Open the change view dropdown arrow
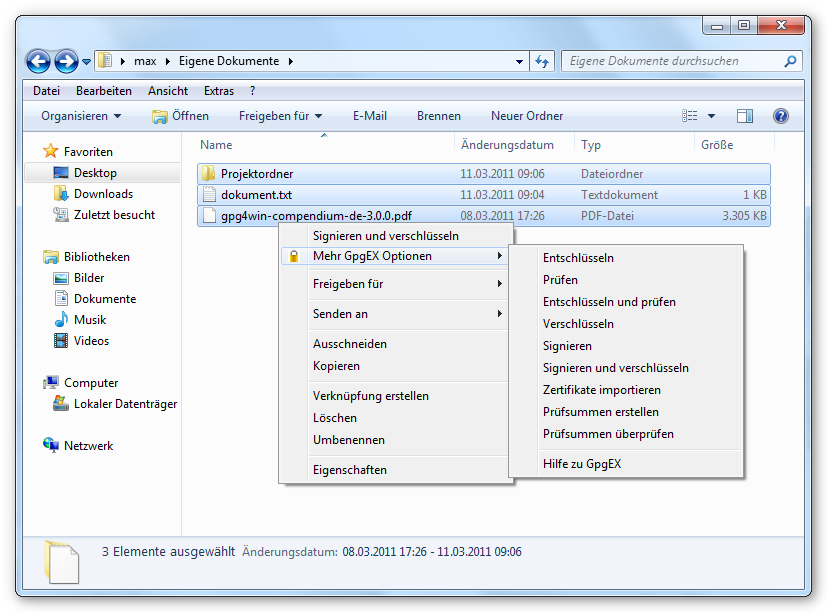 pos(712,116)
